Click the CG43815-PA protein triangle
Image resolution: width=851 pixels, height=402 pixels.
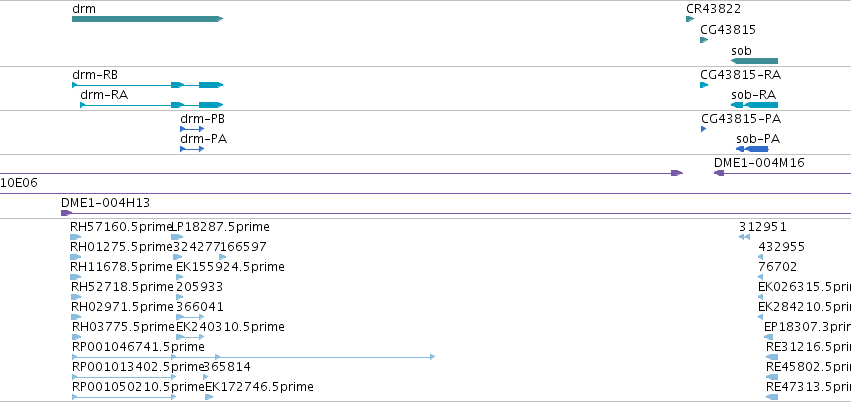pos(703,129)
